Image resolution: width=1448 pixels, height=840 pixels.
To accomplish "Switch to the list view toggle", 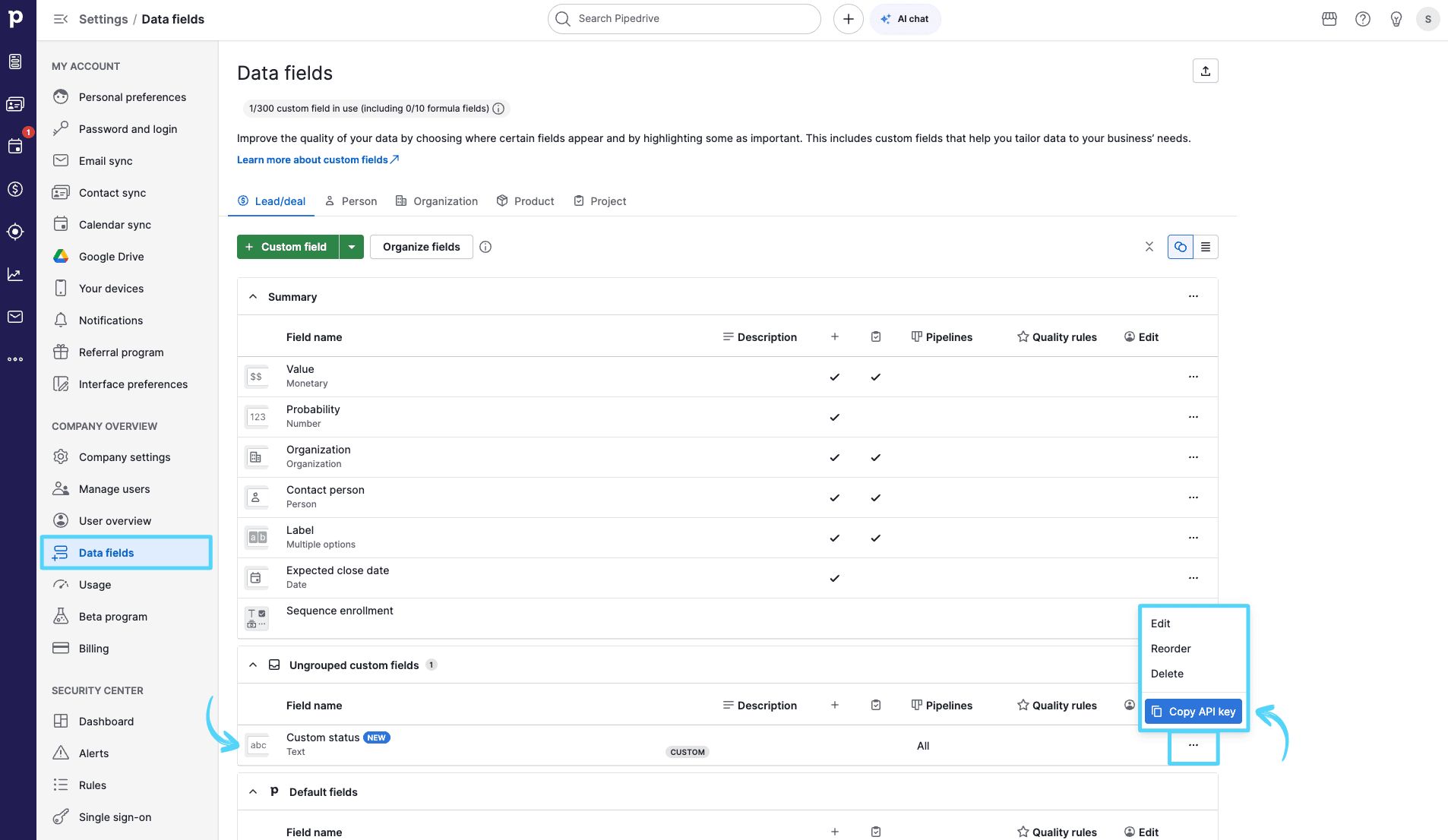I will tap(1206, 247).
